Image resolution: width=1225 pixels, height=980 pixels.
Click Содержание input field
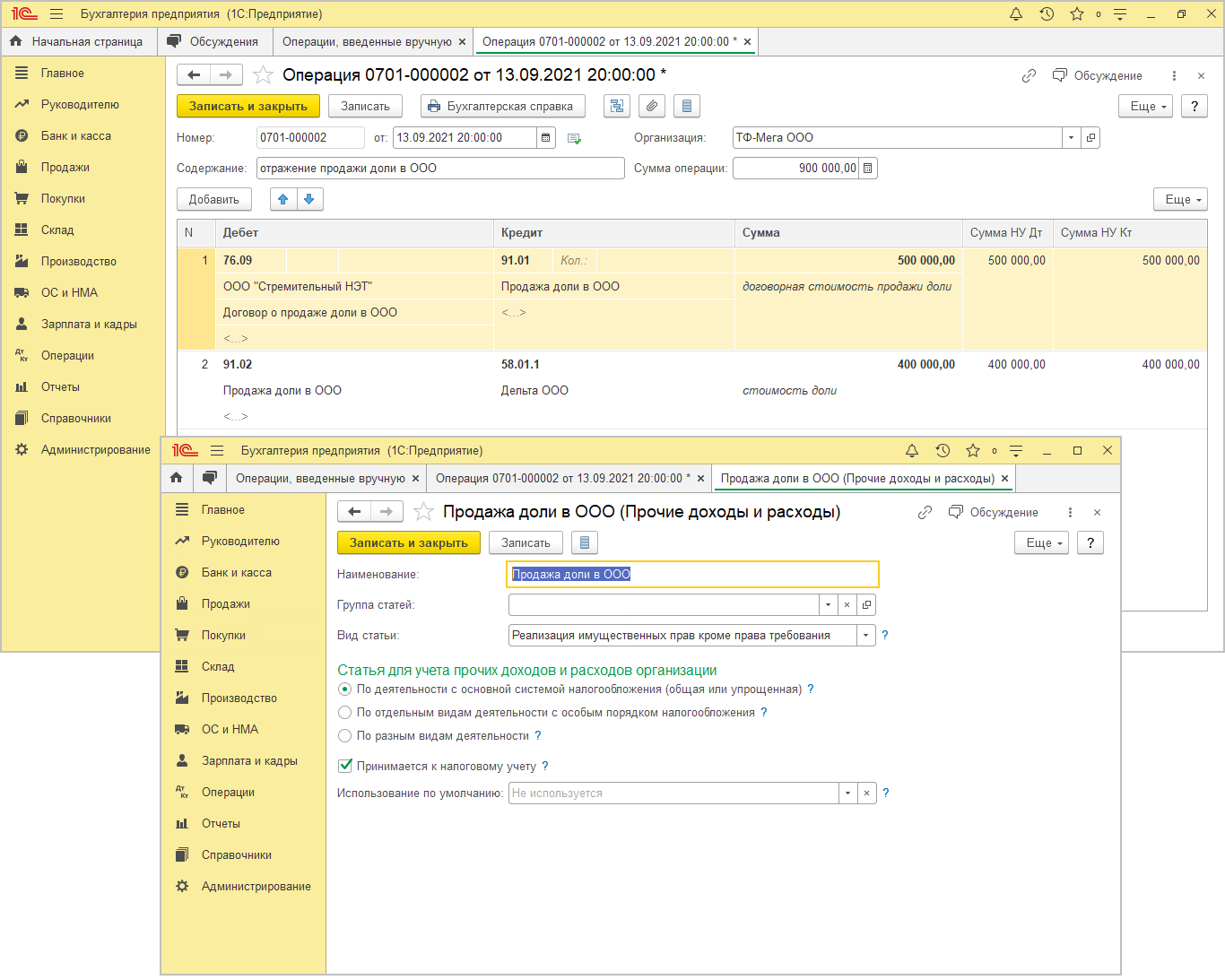pyautogui.click(x=440, y=169)
